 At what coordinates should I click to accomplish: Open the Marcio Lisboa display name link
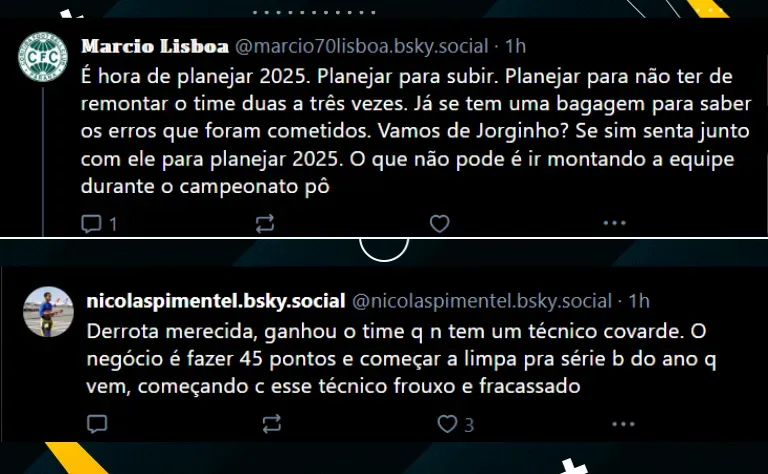155,47
